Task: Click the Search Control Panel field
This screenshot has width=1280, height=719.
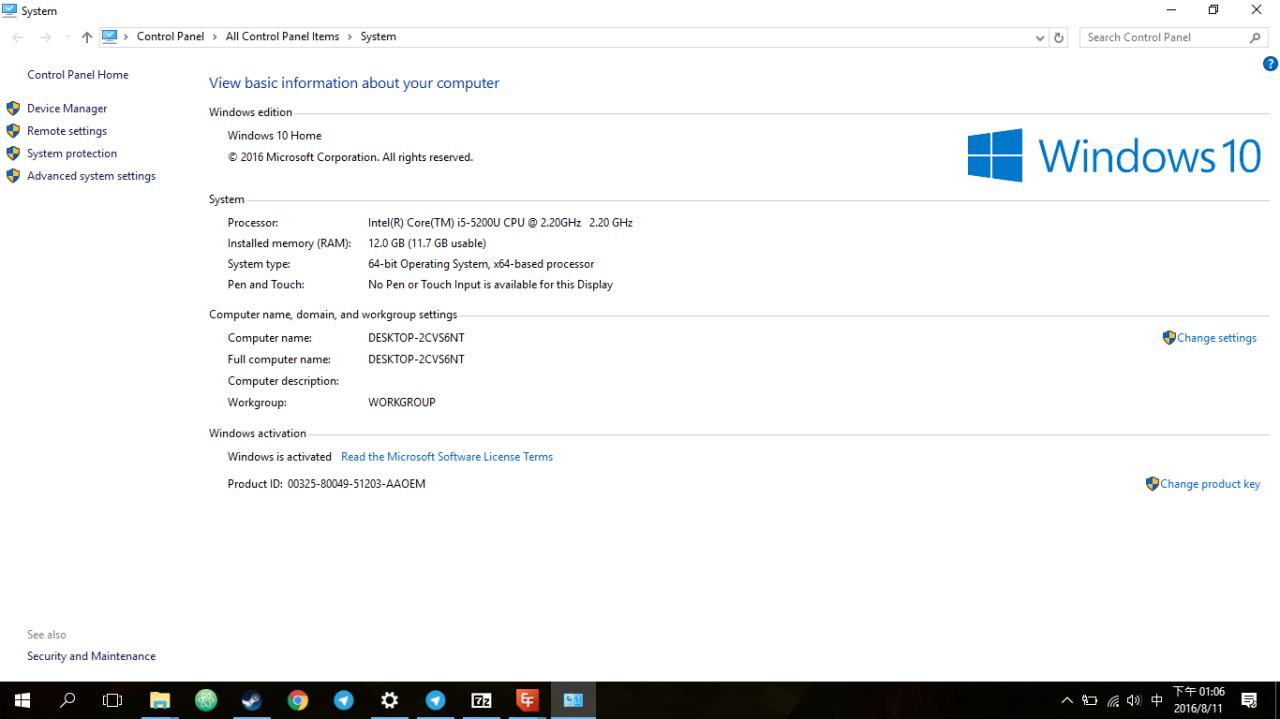Action: point(1160,37)
